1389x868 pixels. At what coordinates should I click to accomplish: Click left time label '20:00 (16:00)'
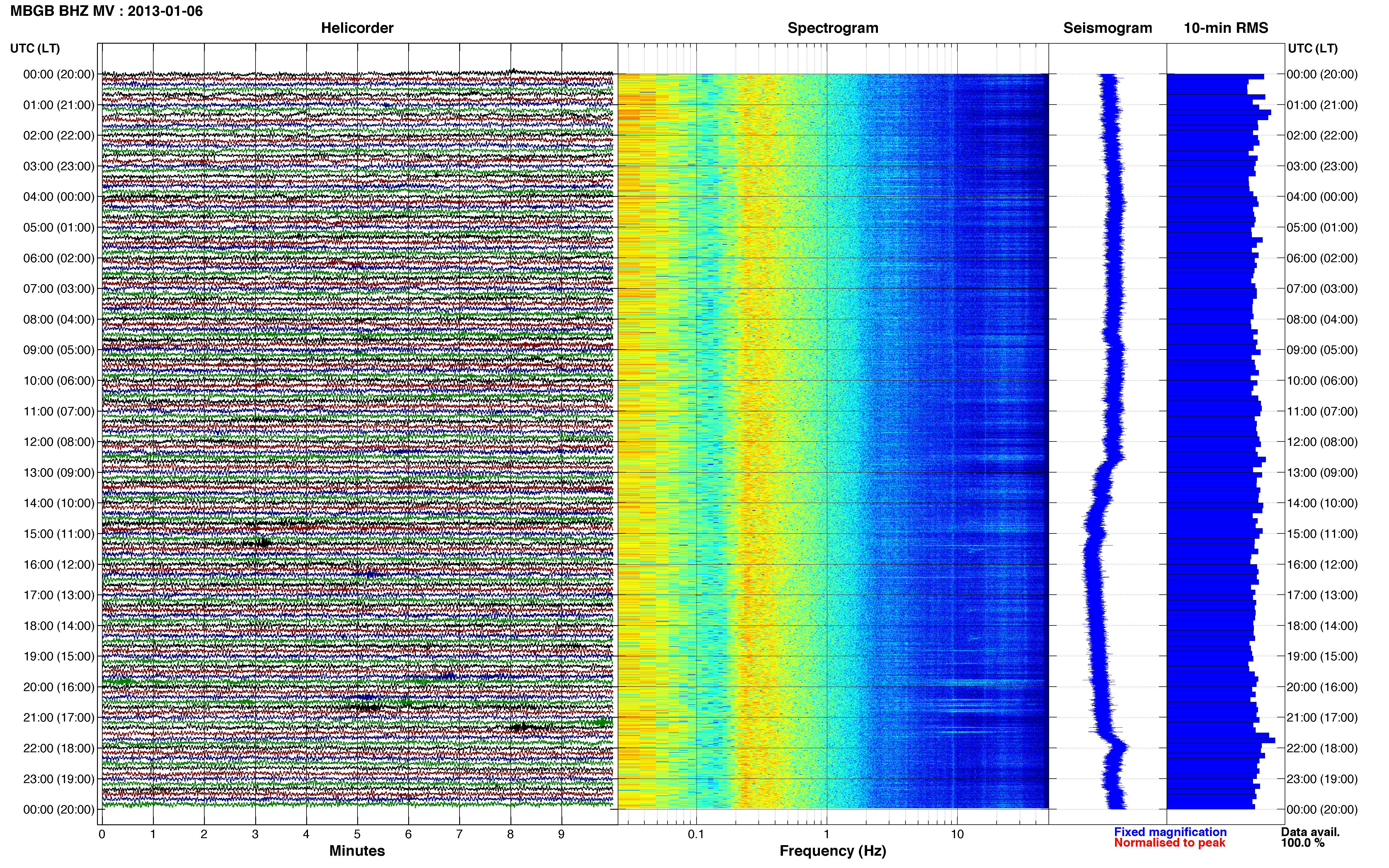point(59,687)
